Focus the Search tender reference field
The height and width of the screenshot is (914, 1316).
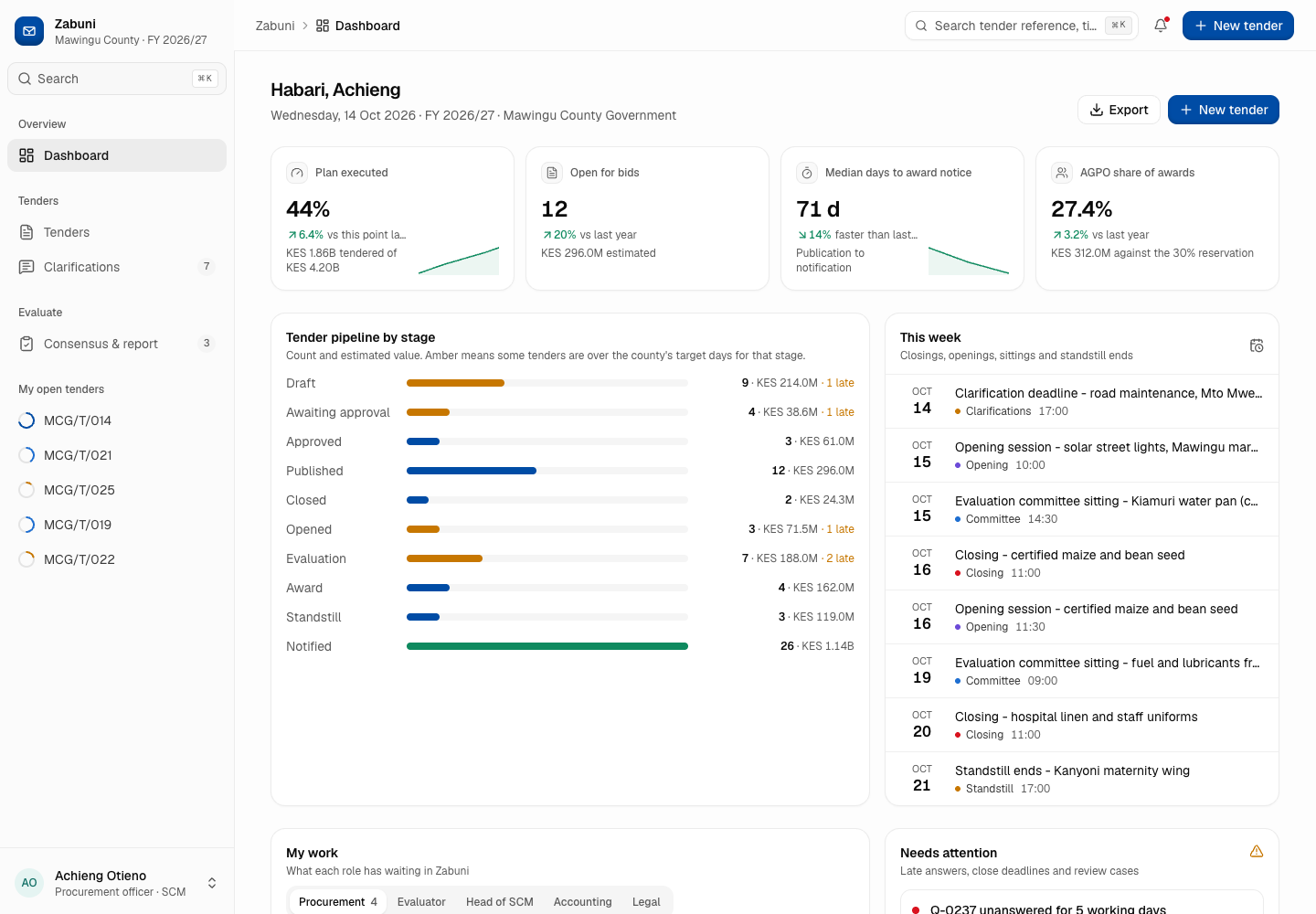click(1022, 26)
